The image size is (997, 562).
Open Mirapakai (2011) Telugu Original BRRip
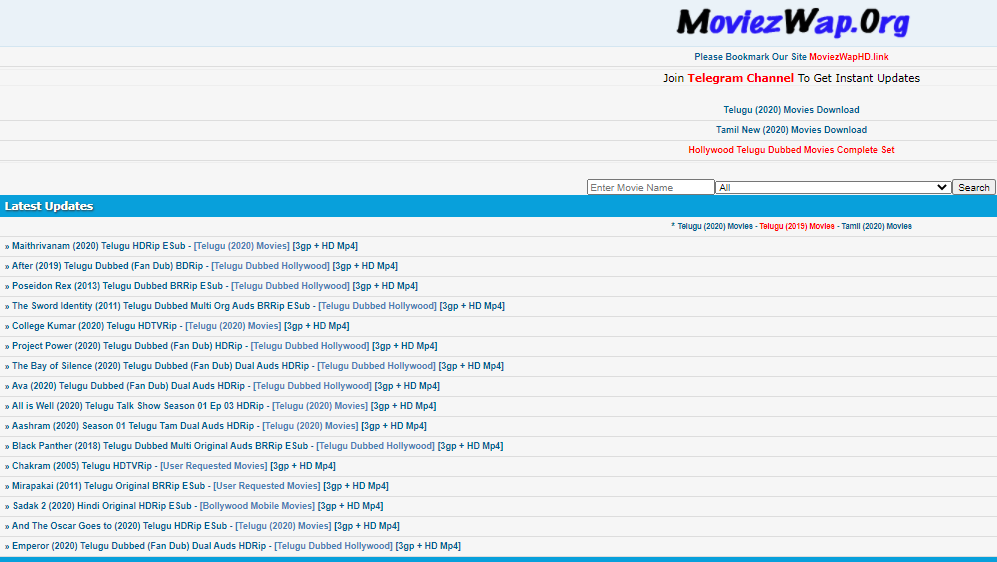click(108, 486)
